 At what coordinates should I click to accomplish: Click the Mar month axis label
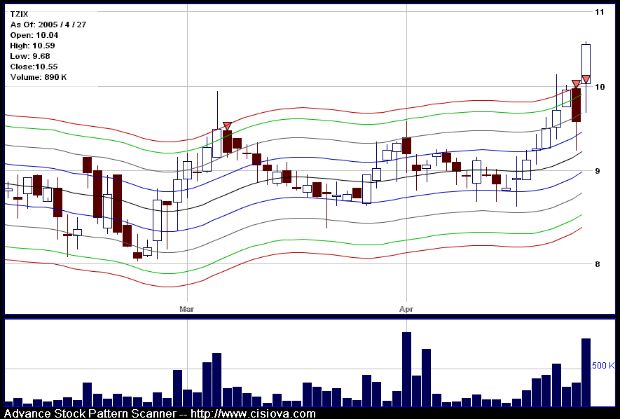[187, 309]
